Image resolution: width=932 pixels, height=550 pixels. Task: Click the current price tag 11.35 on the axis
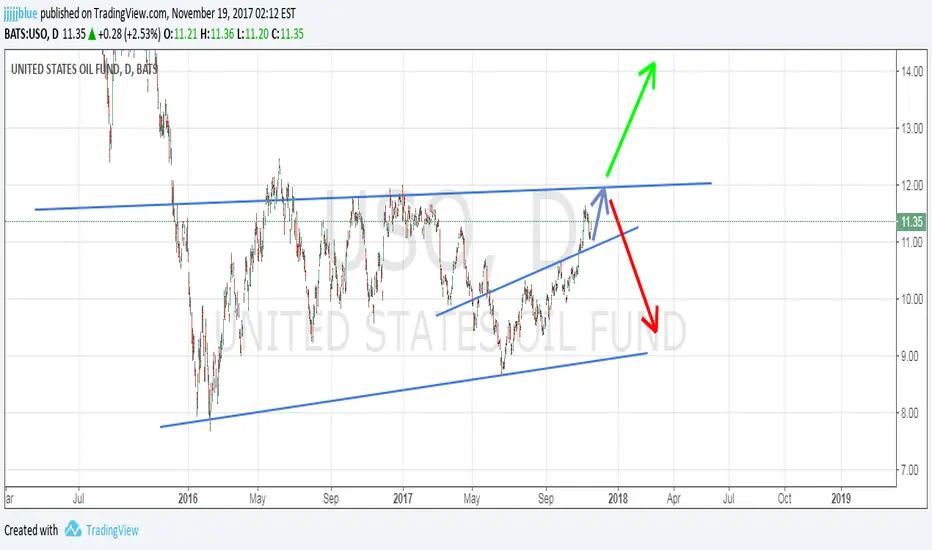point(911,222)
